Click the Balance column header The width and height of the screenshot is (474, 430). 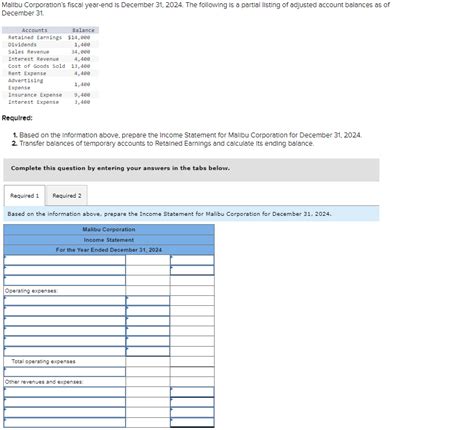(83, 30)
